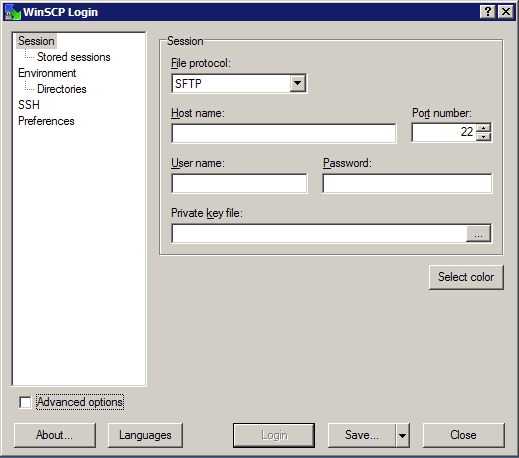
Task: Focus the Host name input field
Action: (284, 133)
